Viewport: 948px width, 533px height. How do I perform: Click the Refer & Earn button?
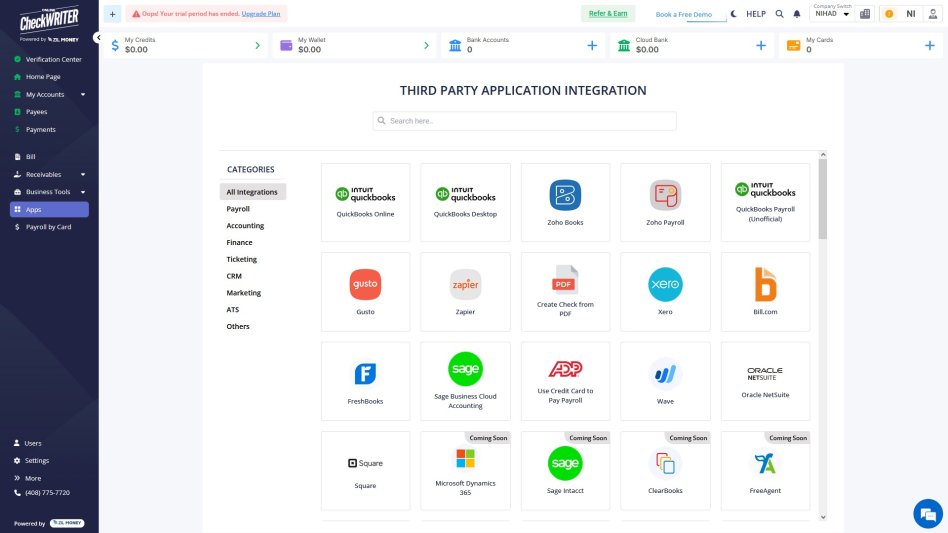coord(608,14)
